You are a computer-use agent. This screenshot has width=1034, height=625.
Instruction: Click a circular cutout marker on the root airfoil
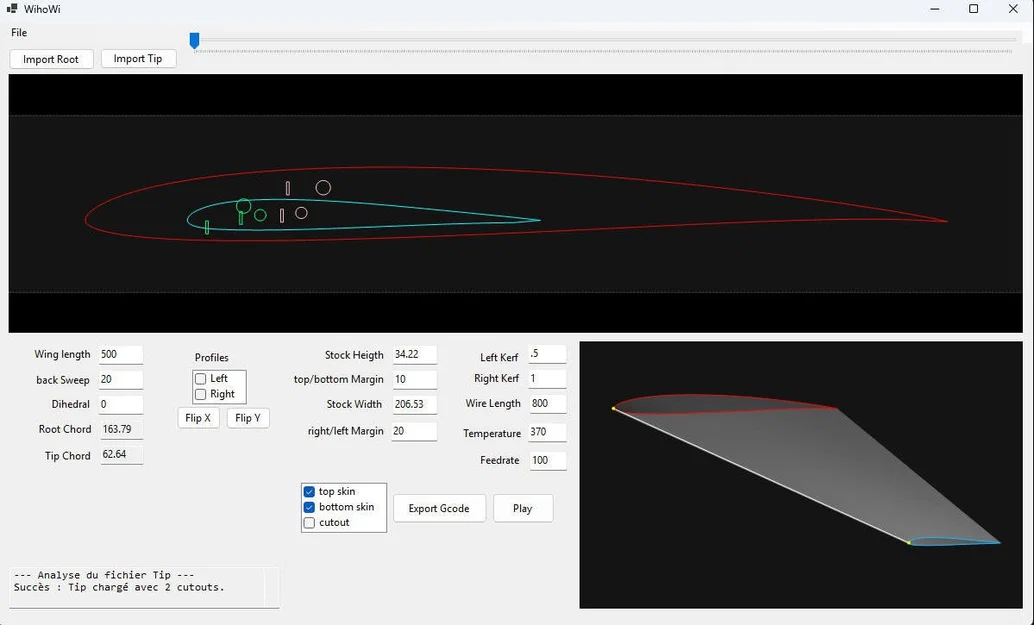click(322, 187)
